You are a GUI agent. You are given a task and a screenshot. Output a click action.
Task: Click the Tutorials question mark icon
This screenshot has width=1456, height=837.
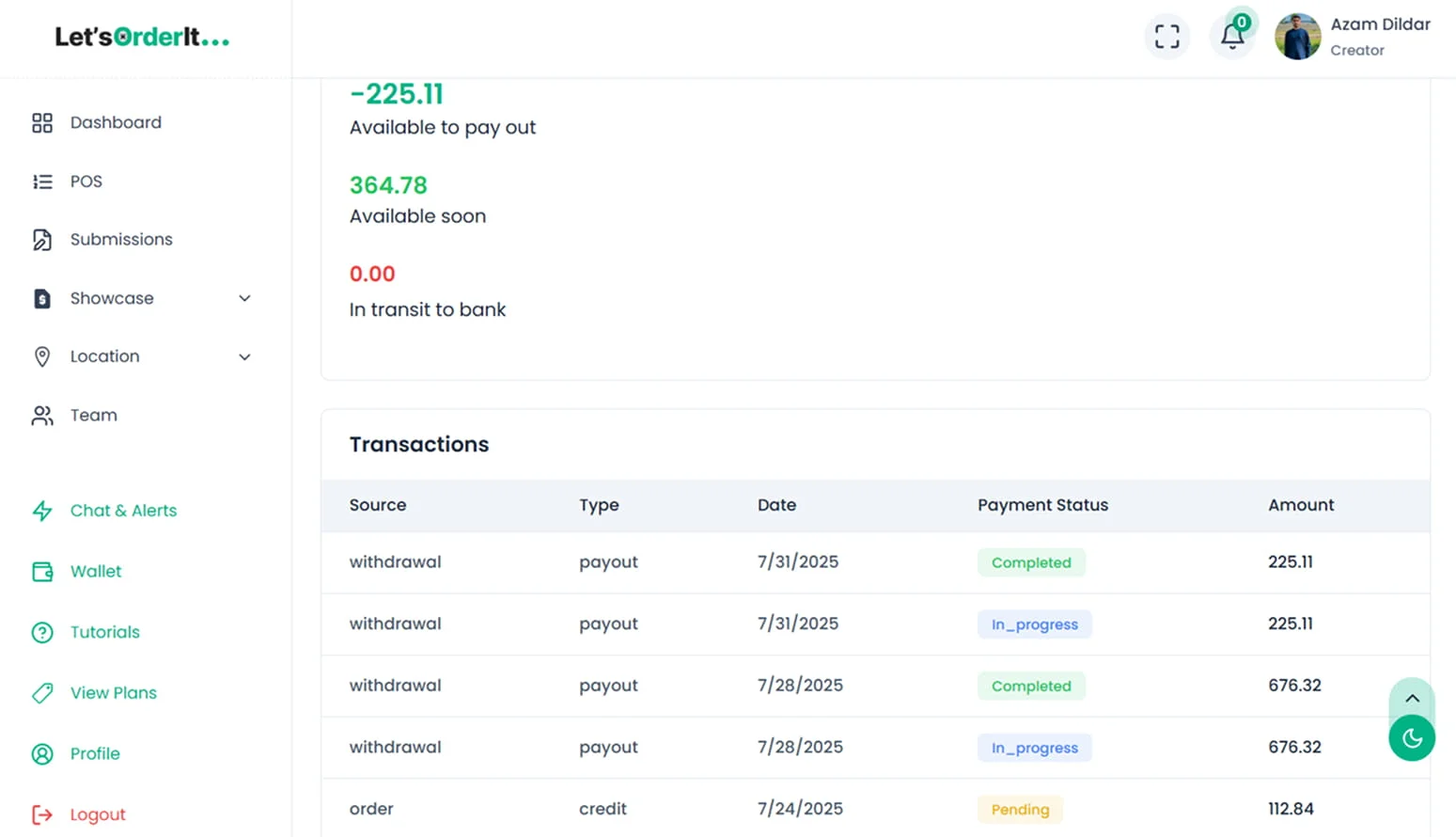42,633
